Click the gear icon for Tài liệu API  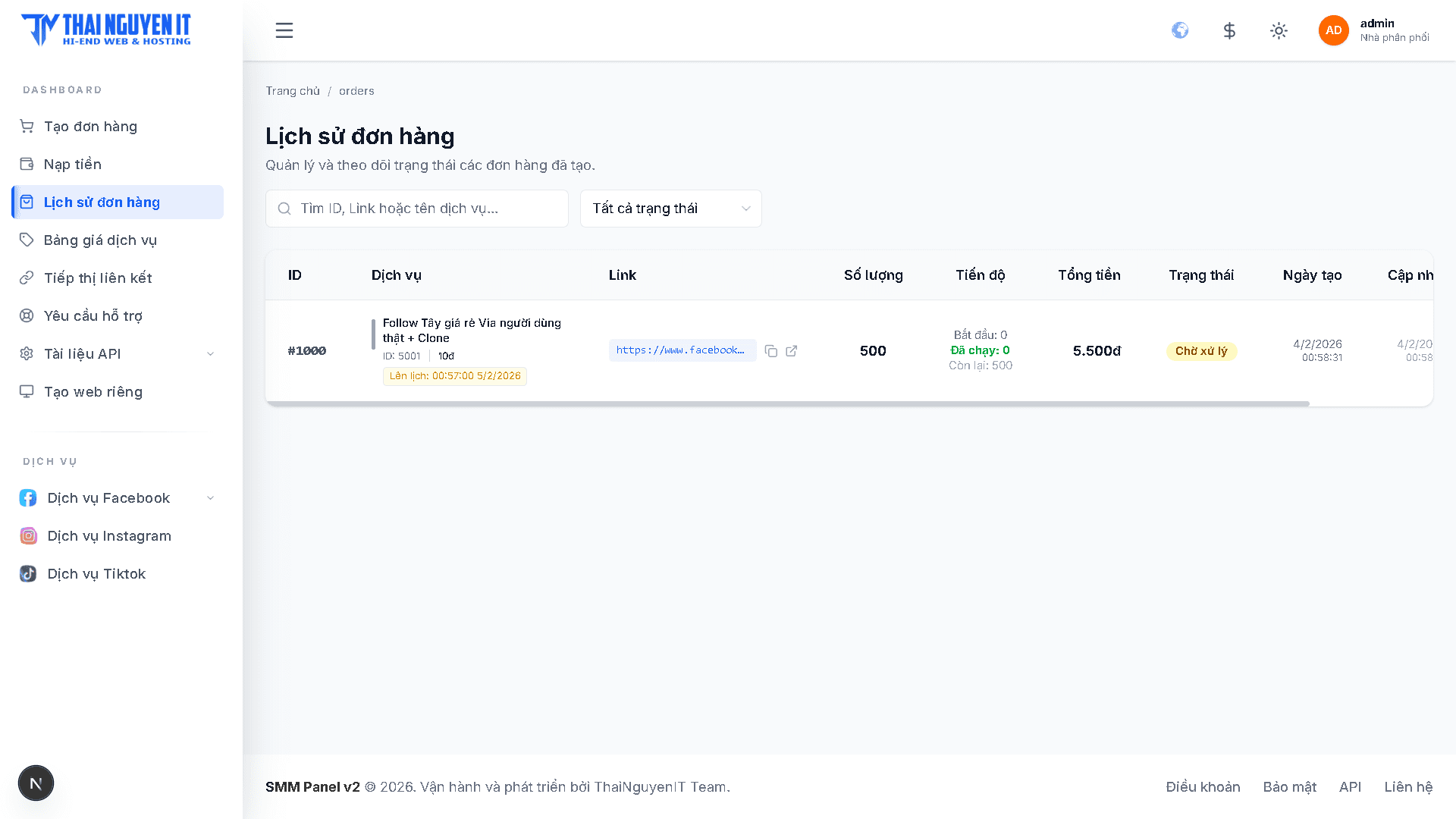tap(27, 353)
